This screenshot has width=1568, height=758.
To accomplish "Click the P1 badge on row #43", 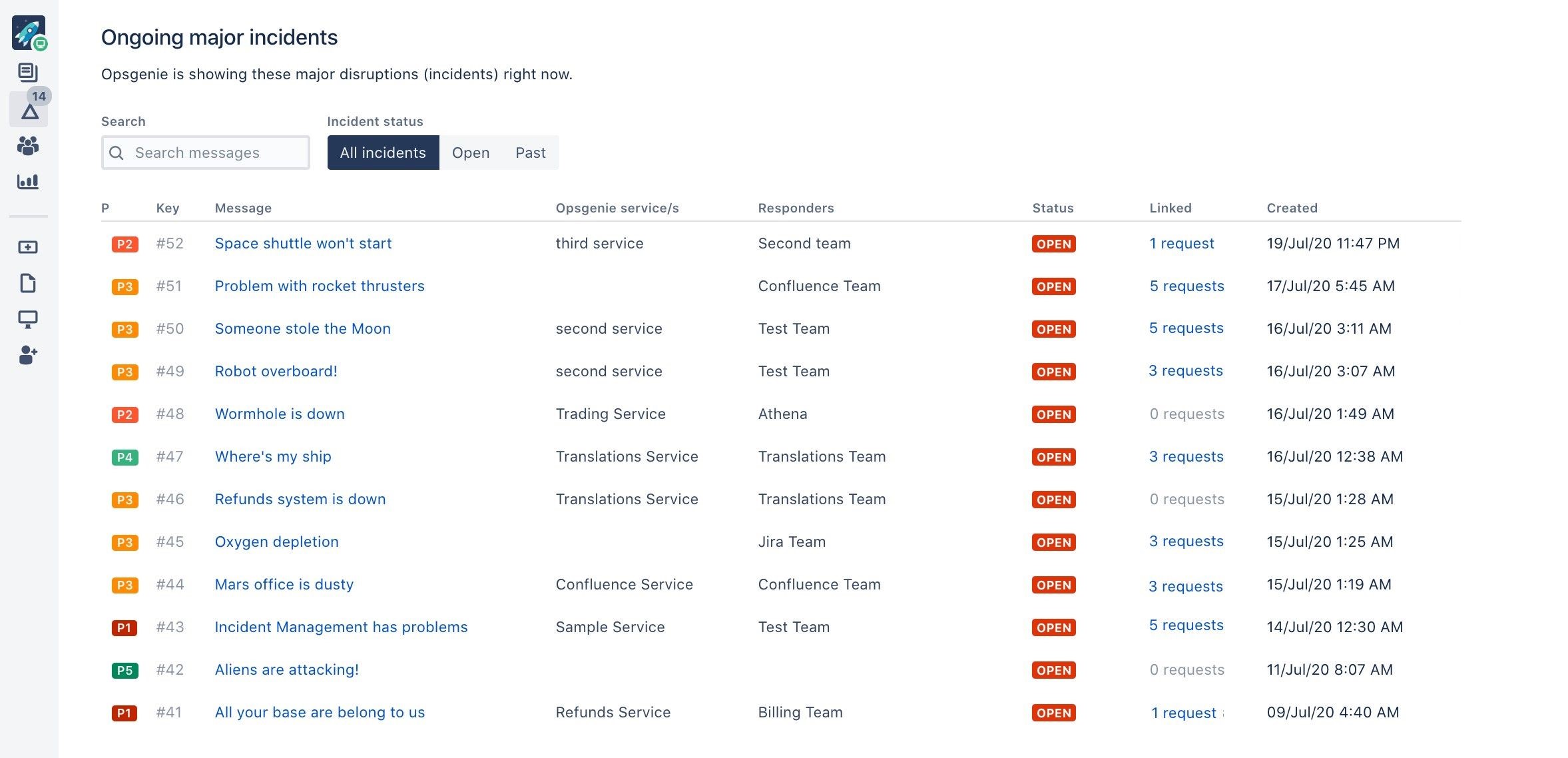I will click(x=125, y=627).
